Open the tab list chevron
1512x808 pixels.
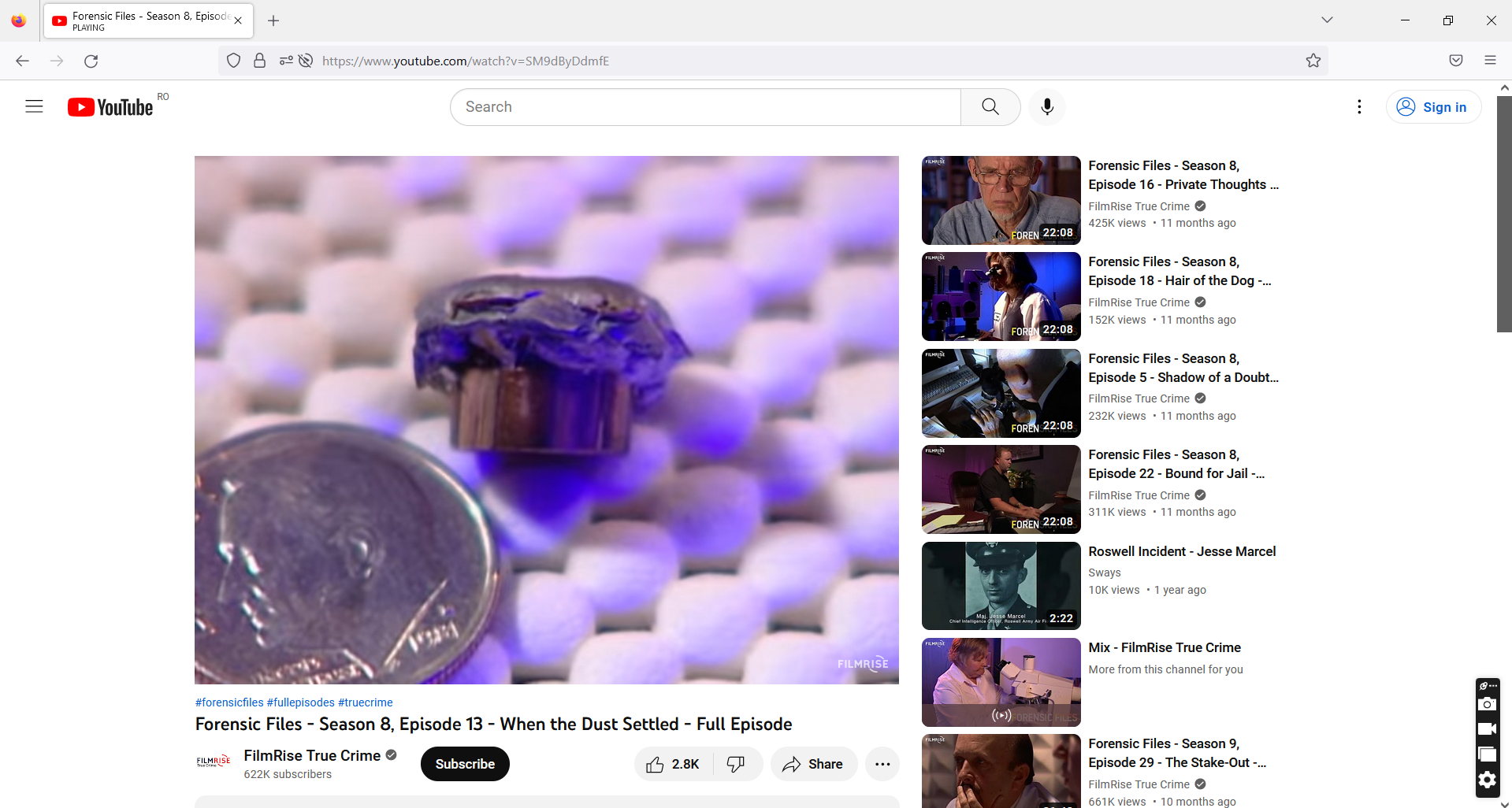[1327, 20]
